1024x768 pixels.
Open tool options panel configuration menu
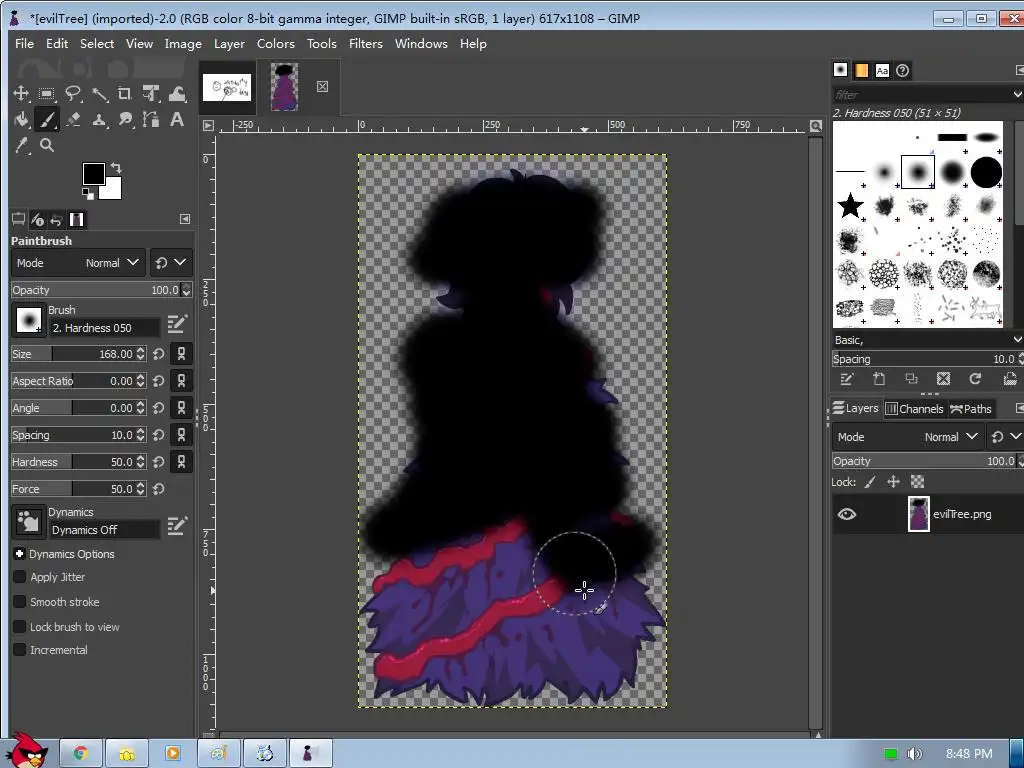click(185, 219)
